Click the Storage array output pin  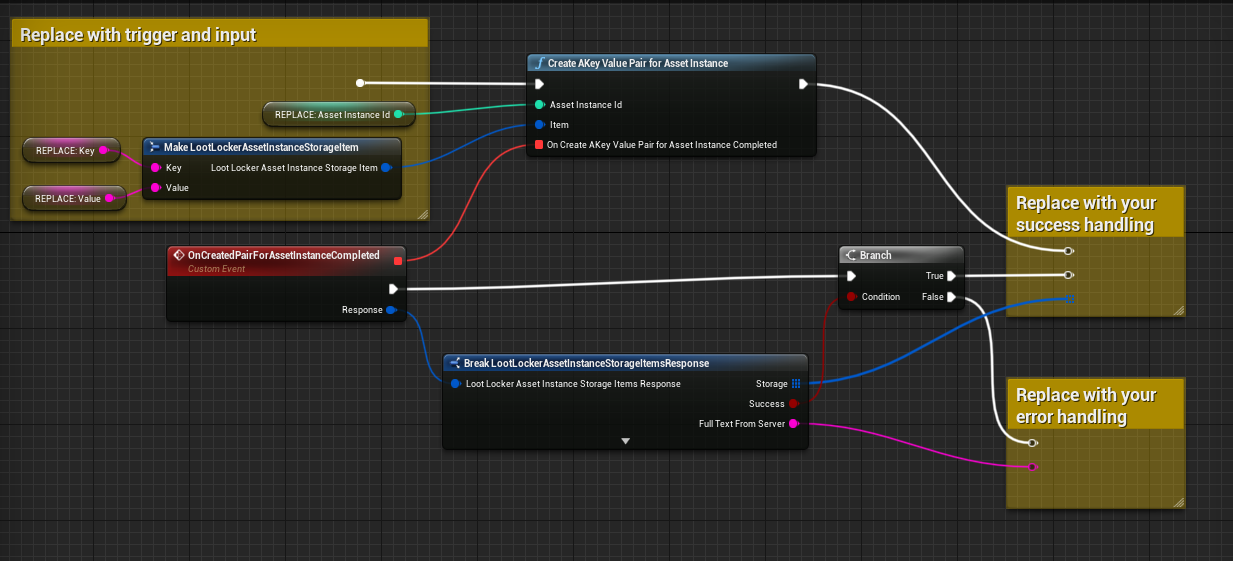click(x=795, y=383)
